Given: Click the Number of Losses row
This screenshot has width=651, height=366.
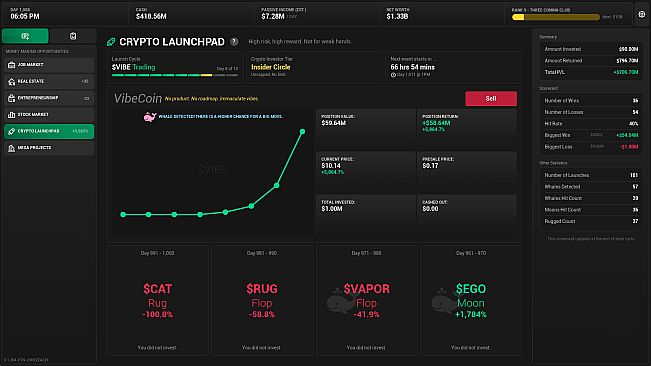Looking at the screenshot, I should pos(591,112).
